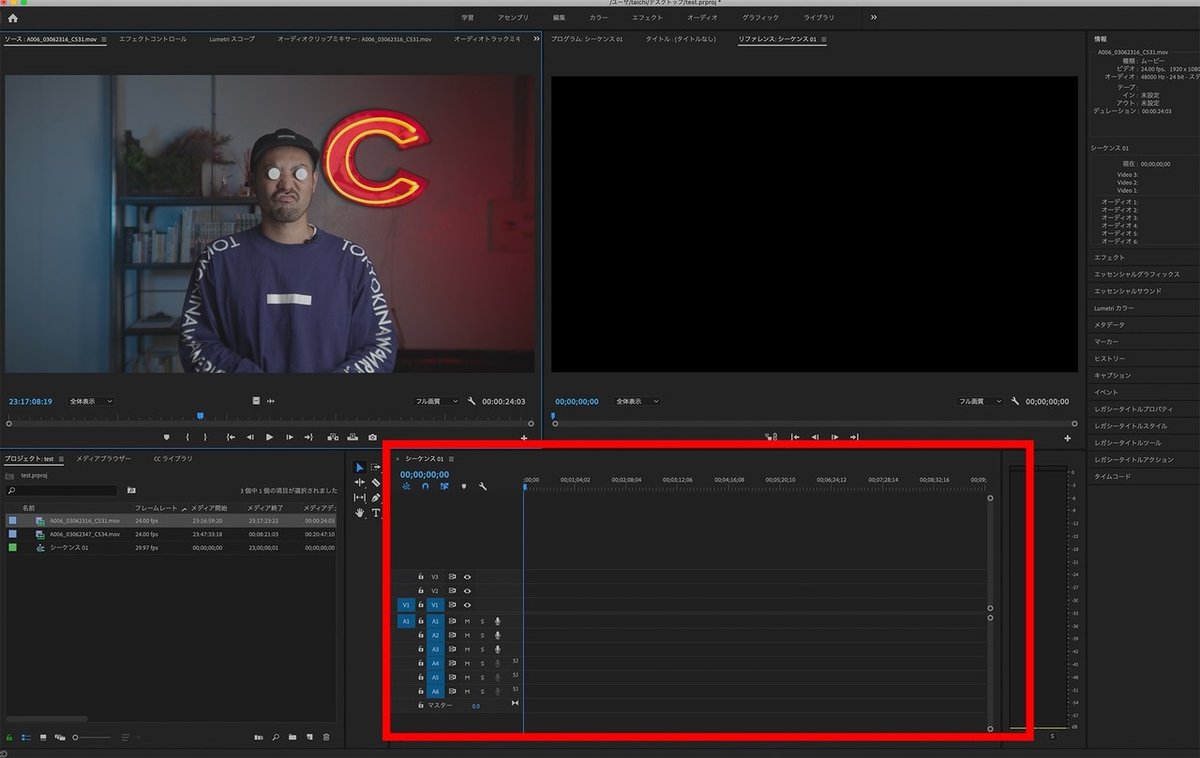Expand source panel tabs overflow chevron
Viewport: 1200px width, 758px height.
(537, 39)
